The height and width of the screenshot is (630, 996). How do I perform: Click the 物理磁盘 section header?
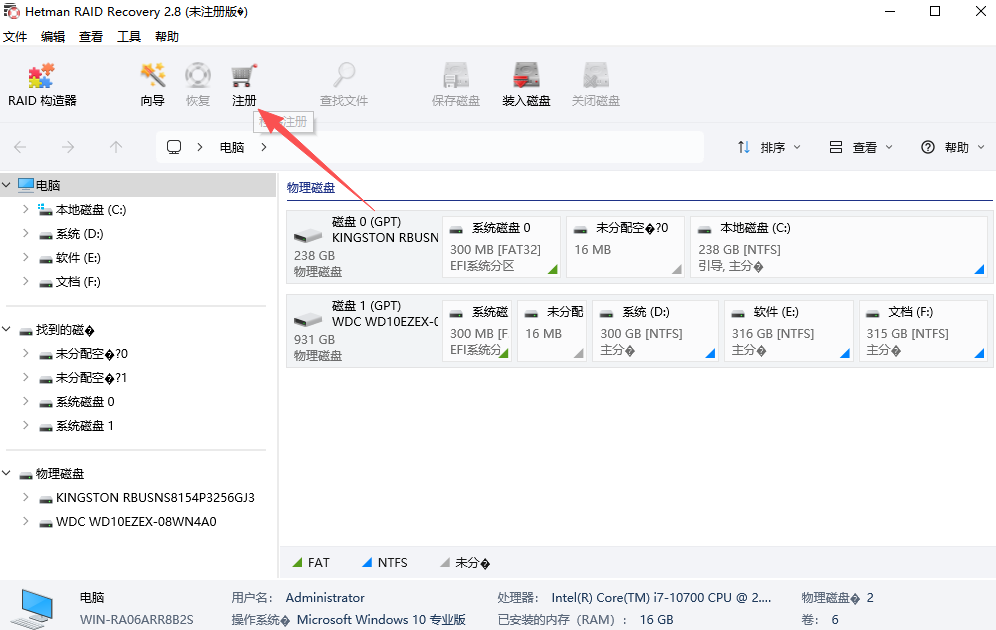pyautogui.click(x=311, y=188)
